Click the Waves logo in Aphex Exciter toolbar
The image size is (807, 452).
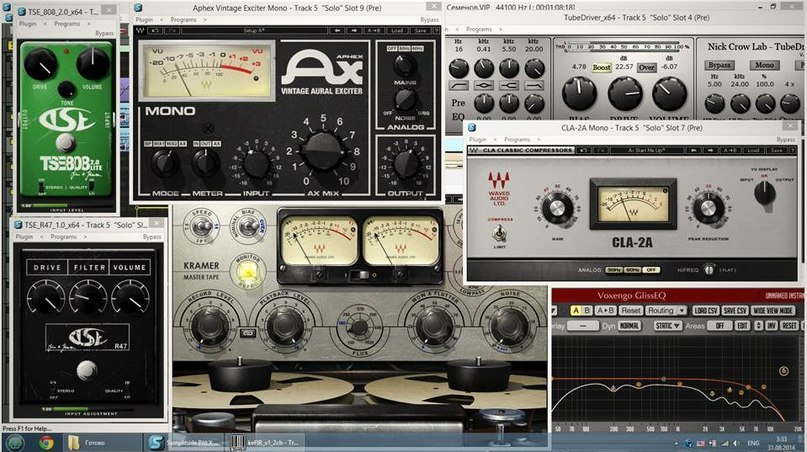(x=140, y=31)
